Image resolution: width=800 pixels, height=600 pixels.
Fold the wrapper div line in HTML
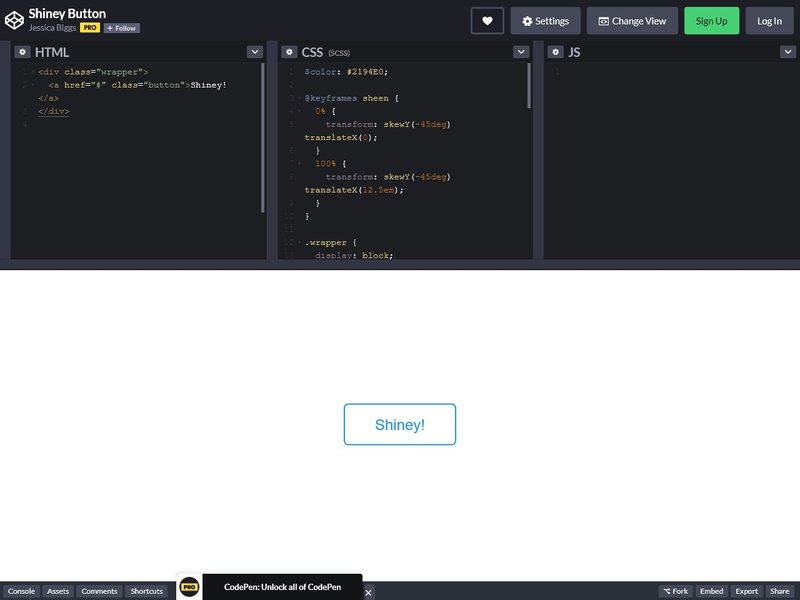tap(33, 72)
